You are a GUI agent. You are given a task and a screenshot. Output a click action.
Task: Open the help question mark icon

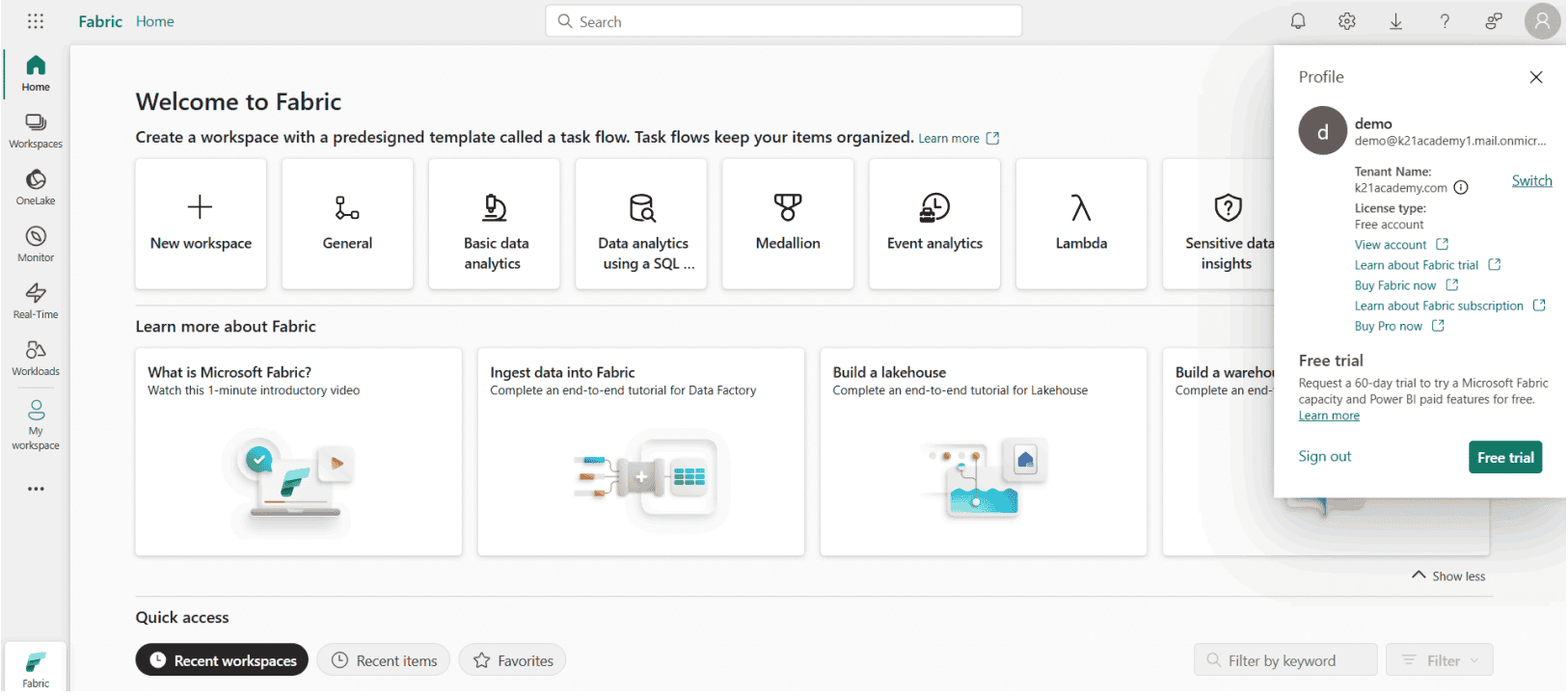(x=1445, y=21)
